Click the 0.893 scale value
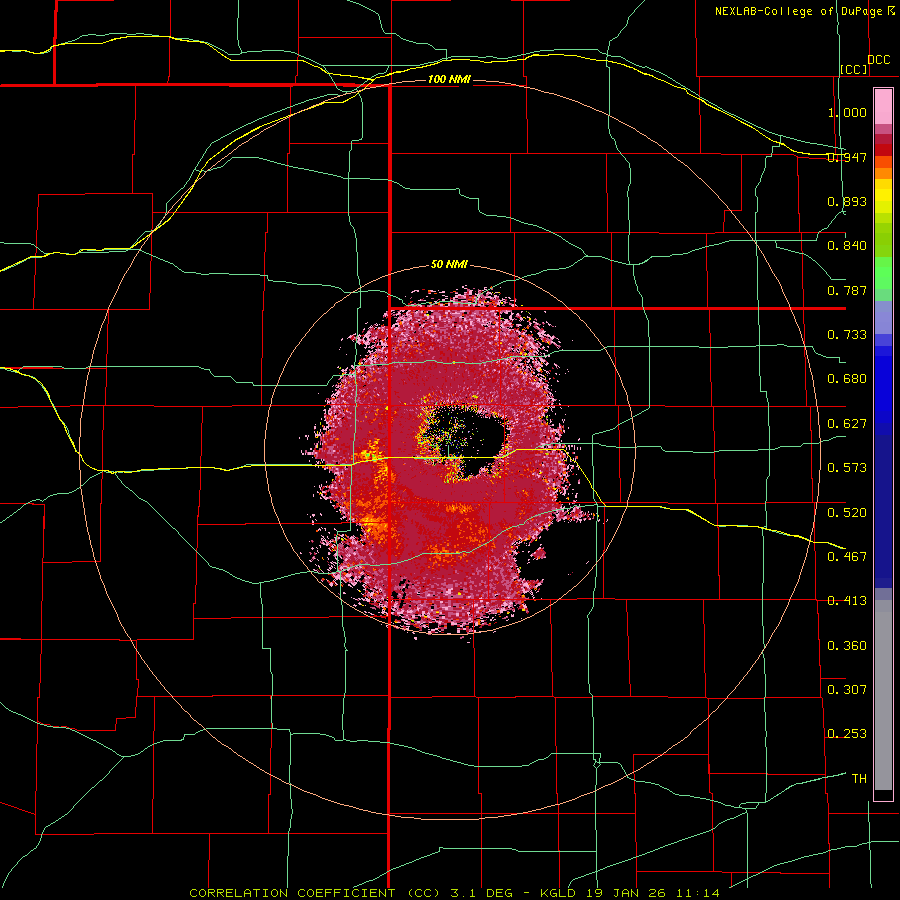The image size is (900, 900). (847, 201)
